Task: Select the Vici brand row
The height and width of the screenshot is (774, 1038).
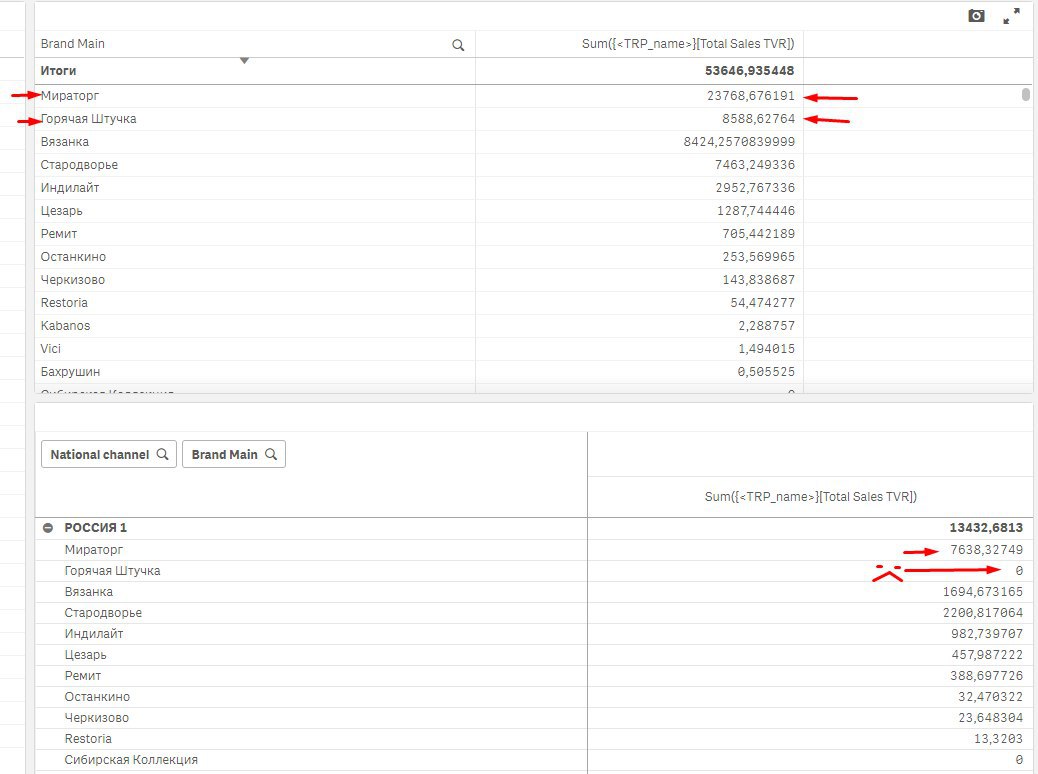Action: click(x=51, y=349)
